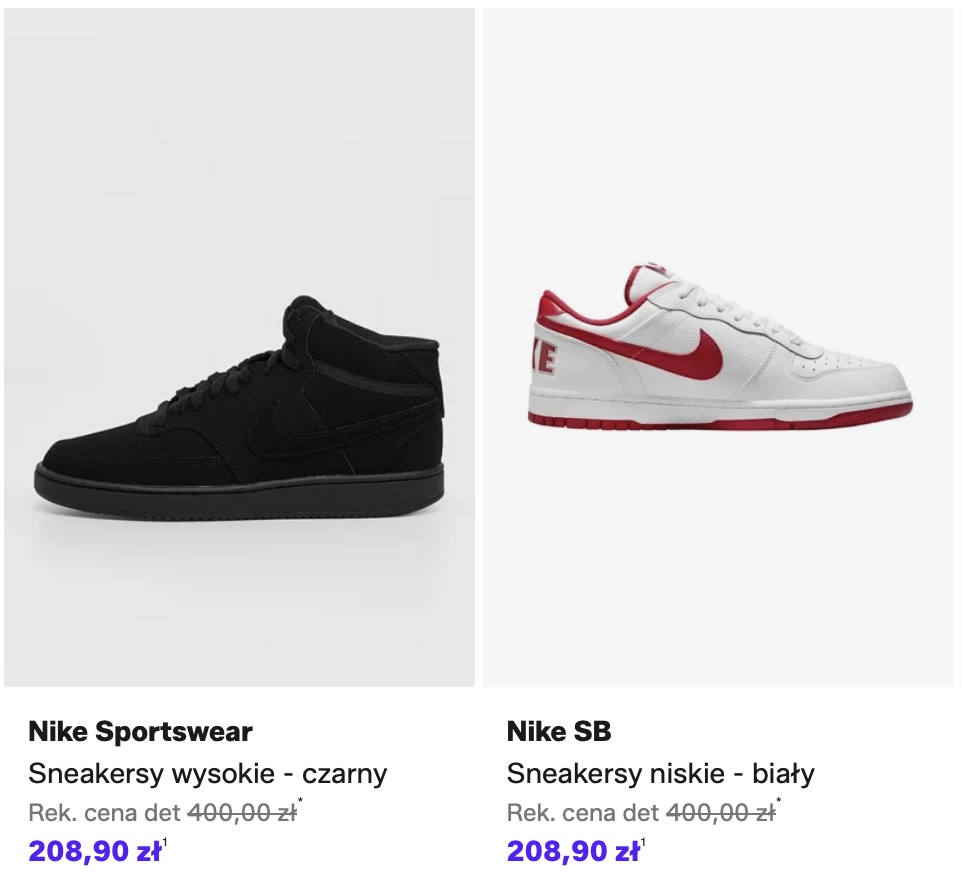
Task: Click footnote marker 1 beside the white sneaker price
Action: (643, 843)
